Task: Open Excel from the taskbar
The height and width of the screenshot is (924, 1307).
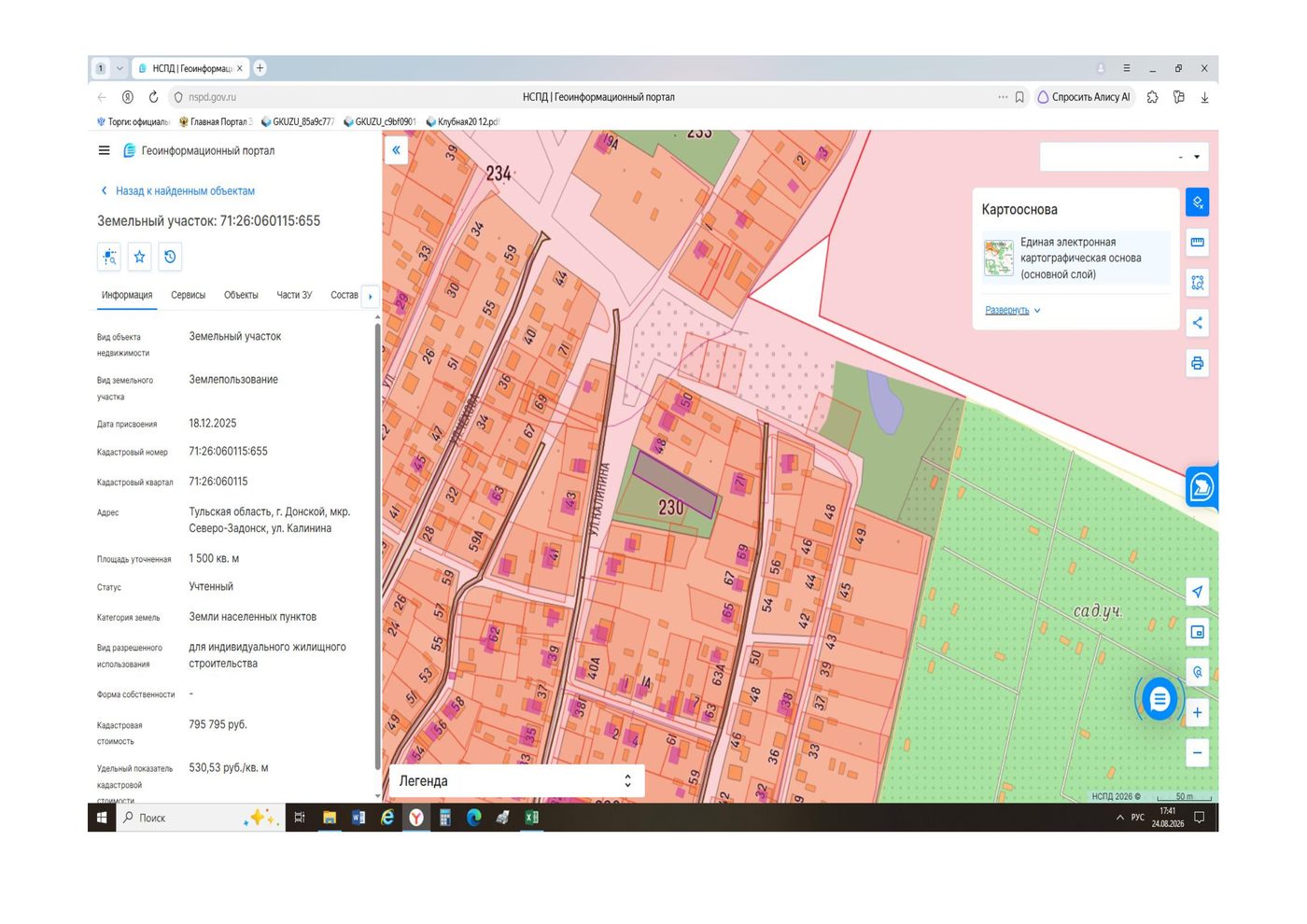Action: coord(531,818)
